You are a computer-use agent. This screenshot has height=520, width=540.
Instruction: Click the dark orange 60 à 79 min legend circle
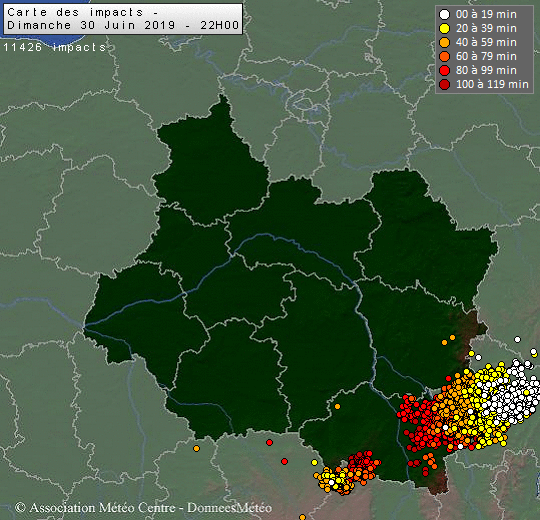point(445,56)
